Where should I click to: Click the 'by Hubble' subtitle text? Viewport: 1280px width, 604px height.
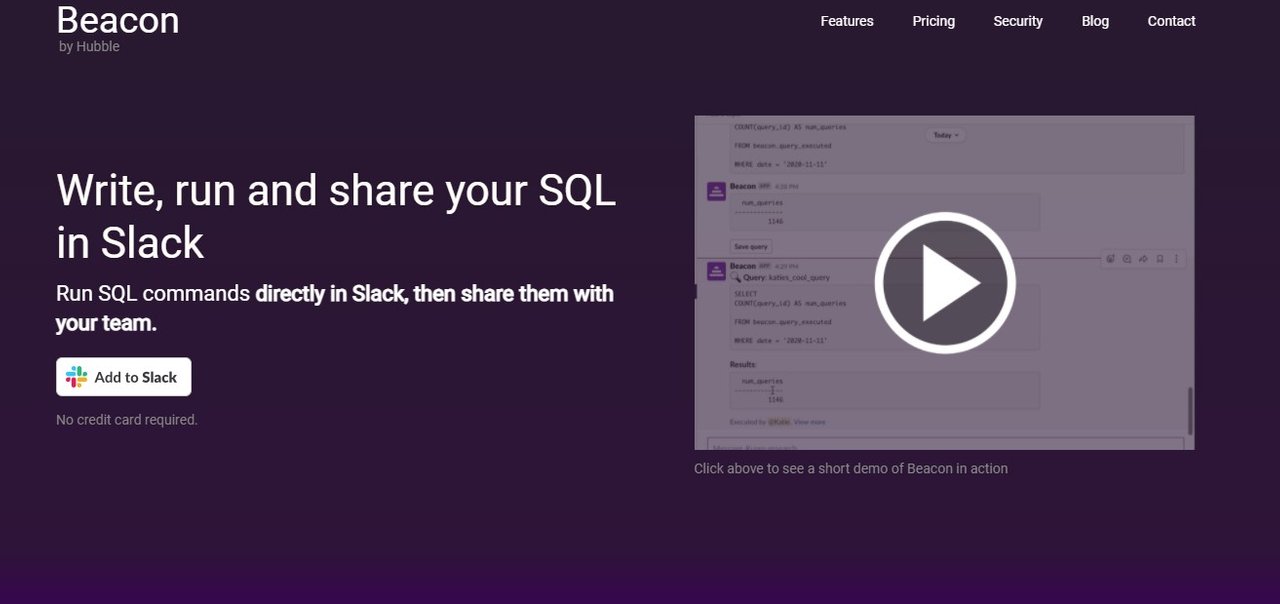click(89, 46)
